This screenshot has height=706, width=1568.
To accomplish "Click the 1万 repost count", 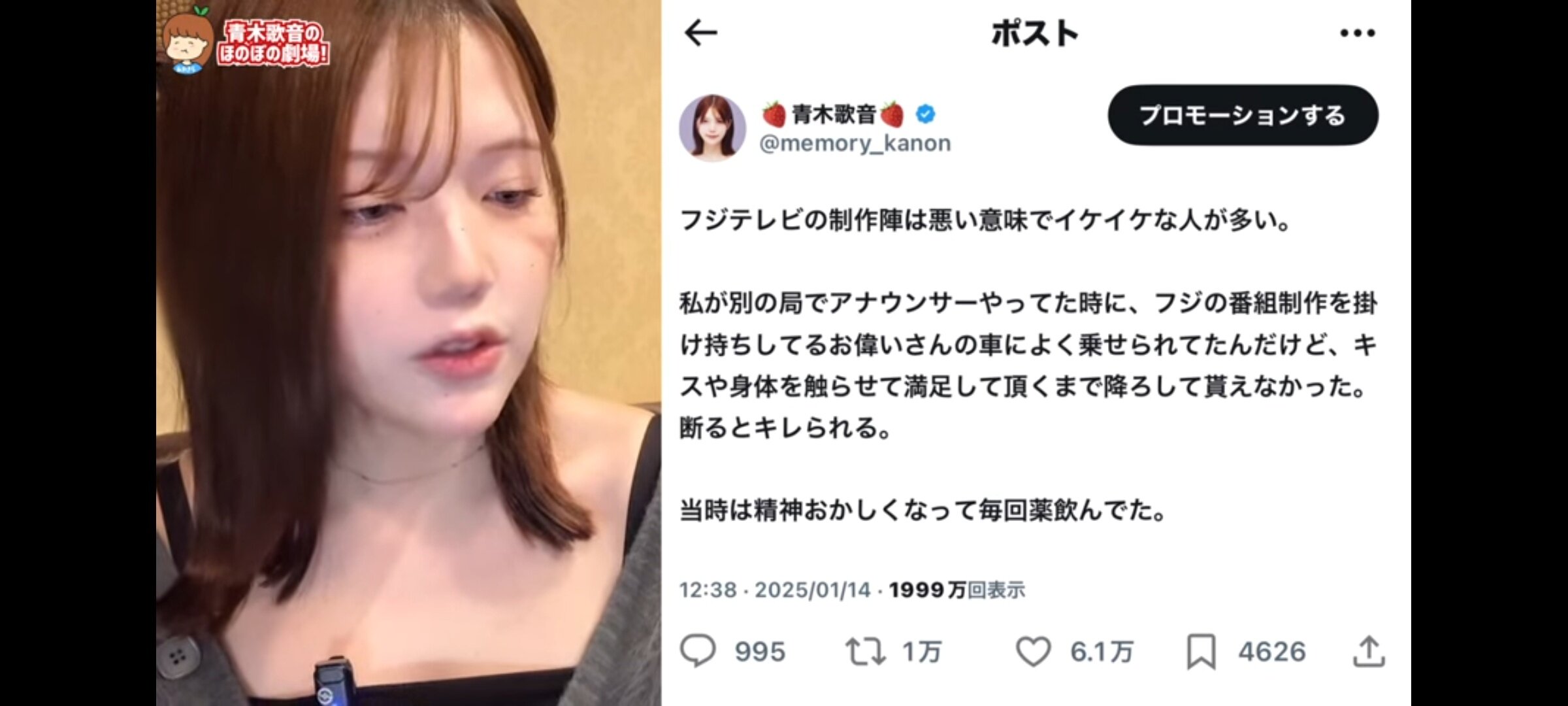I will pos(921,652).
